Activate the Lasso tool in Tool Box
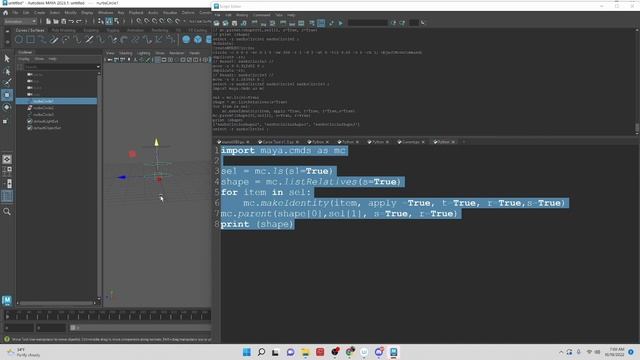Screen dimensions: 640x360 coord(7,72)
